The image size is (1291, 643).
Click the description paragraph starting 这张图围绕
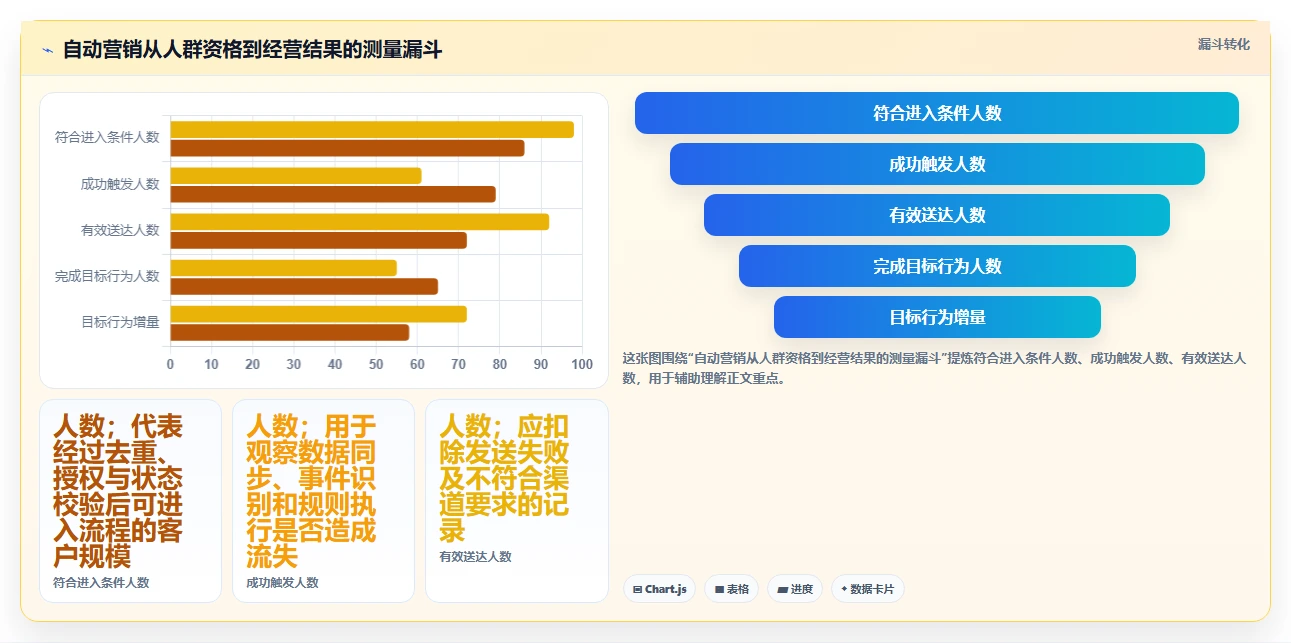pyautogui.click(x=934, y=368)
